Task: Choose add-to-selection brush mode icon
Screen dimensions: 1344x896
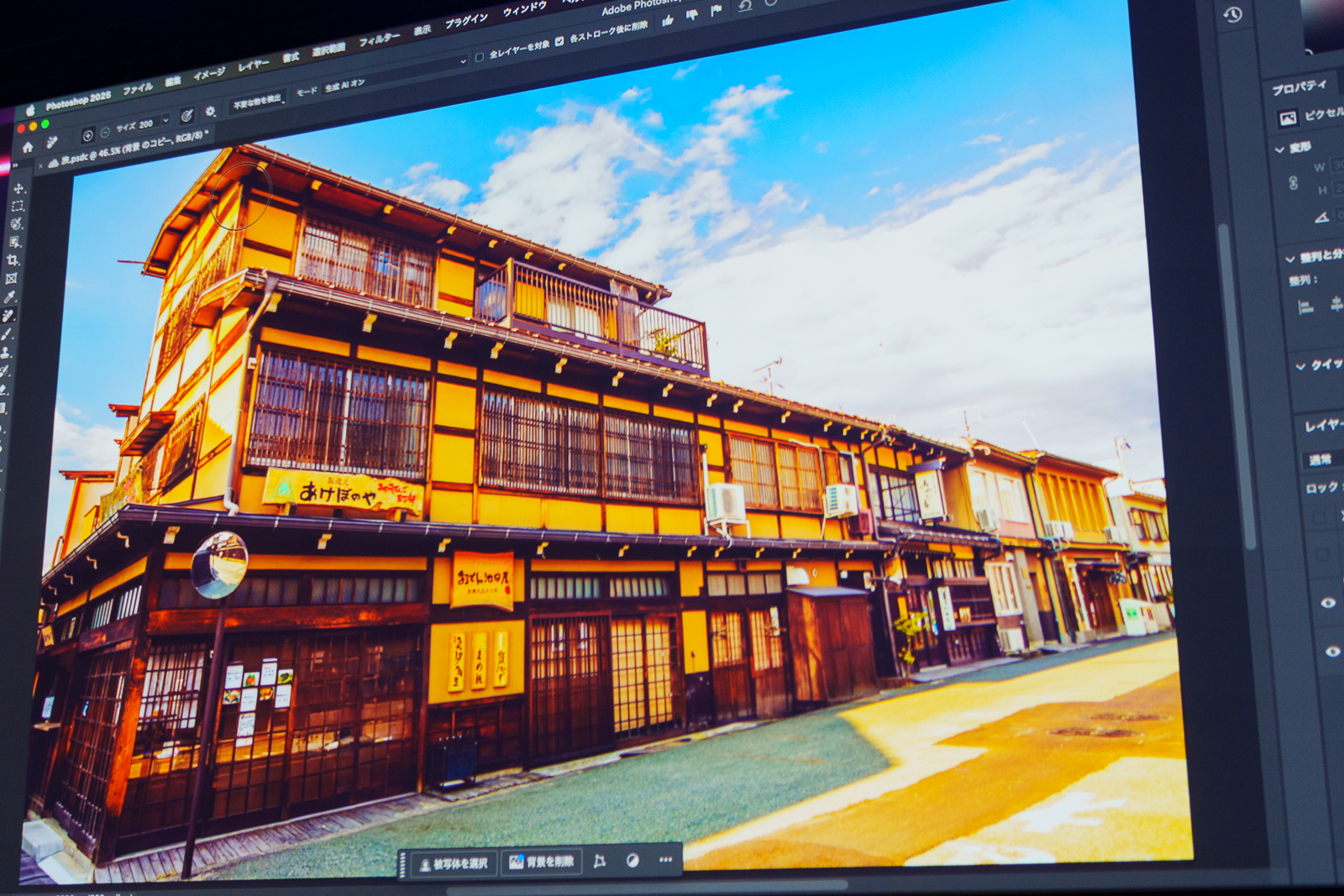Action: (x=88, y=135)
